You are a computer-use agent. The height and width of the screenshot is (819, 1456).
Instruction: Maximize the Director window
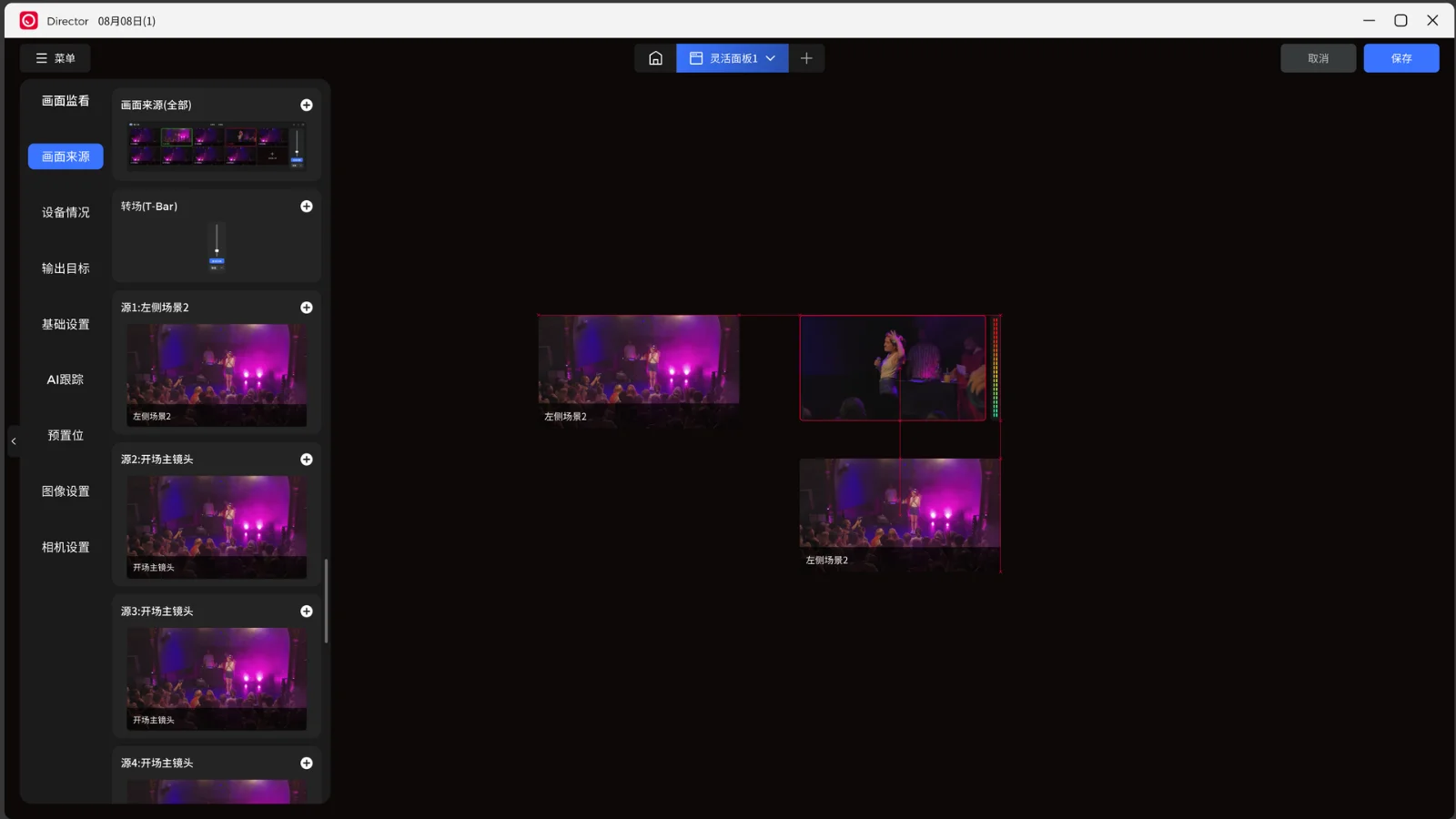click(x=1400, y=20)
